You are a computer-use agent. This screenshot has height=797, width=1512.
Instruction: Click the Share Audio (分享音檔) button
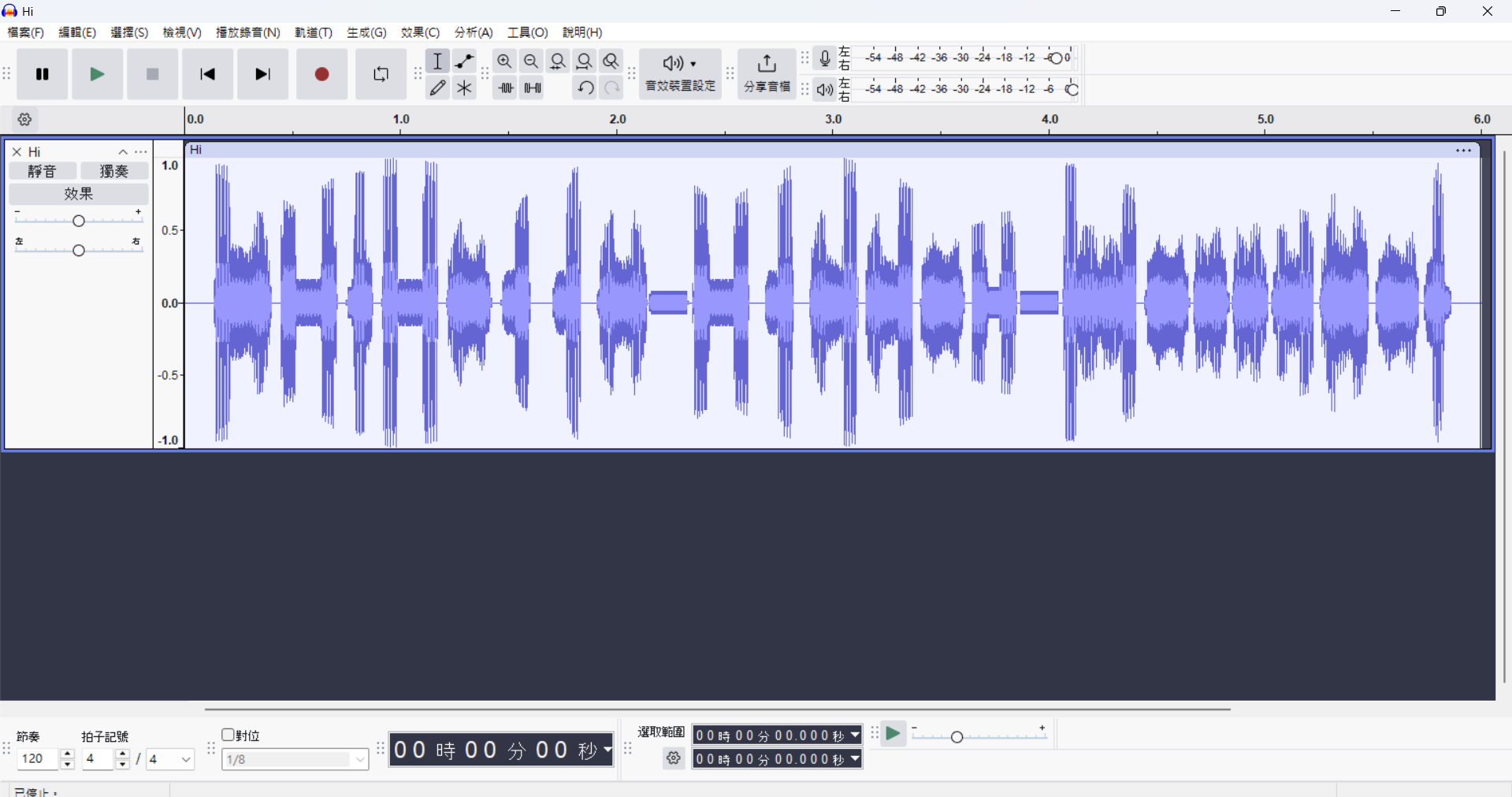[767, 74]
